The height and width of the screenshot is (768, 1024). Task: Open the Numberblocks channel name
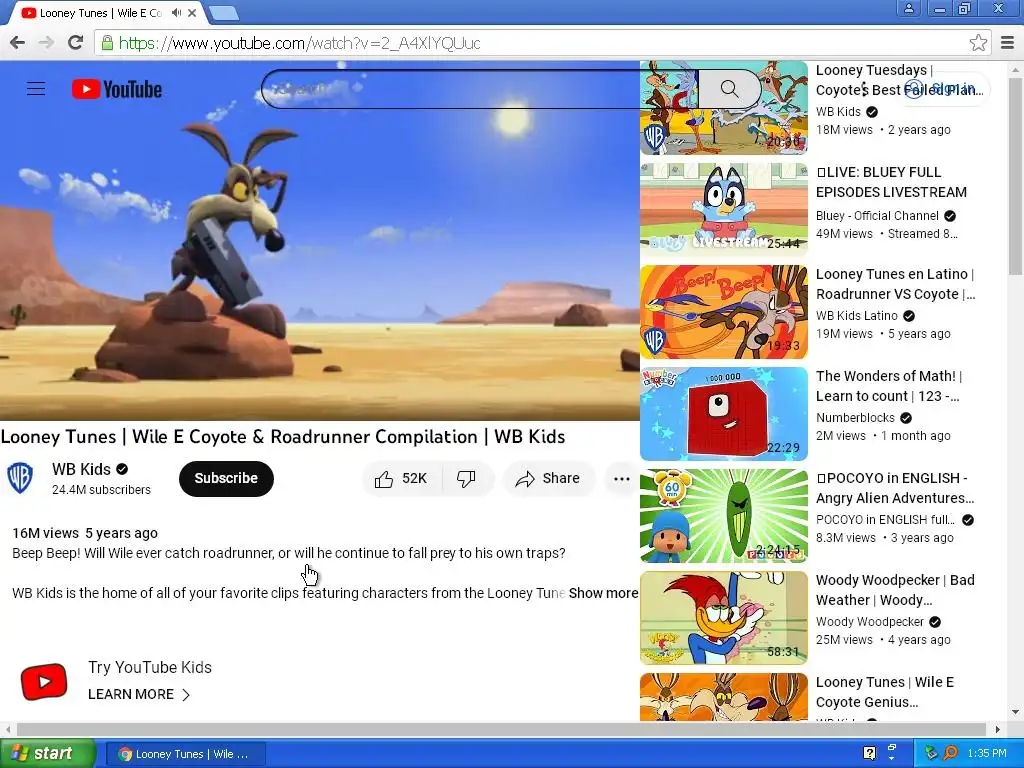click(x=855, y=417)
